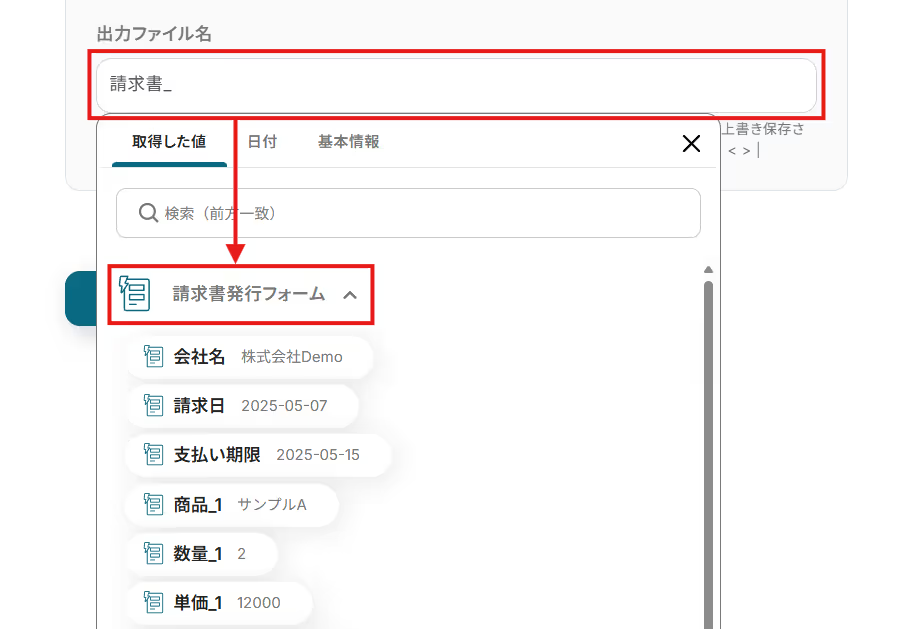
Task: Click the 出力ファイル名 label
Action: tap(154, 34)
